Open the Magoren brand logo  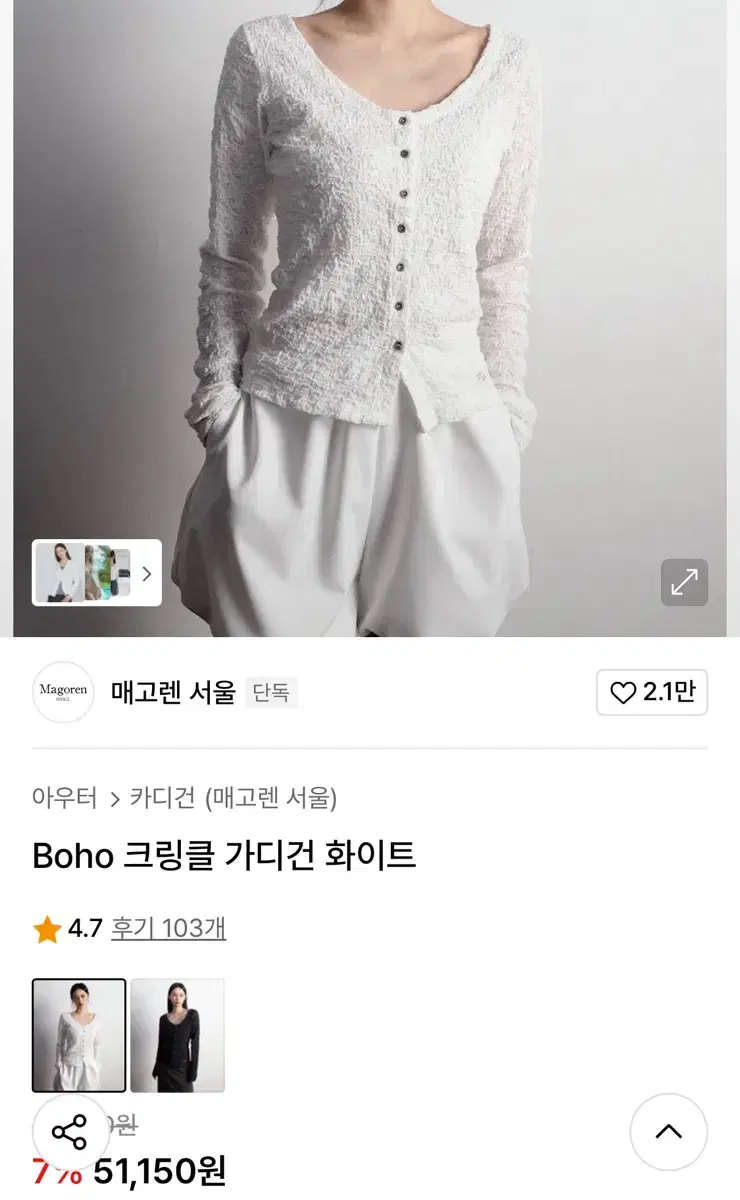coord(63,692)
